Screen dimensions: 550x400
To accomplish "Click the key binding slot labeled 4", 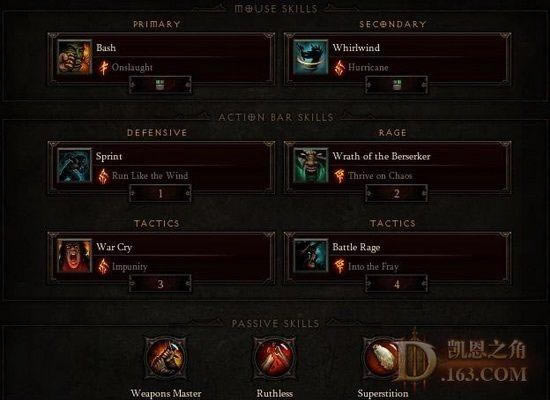I will tap(396, 284).
